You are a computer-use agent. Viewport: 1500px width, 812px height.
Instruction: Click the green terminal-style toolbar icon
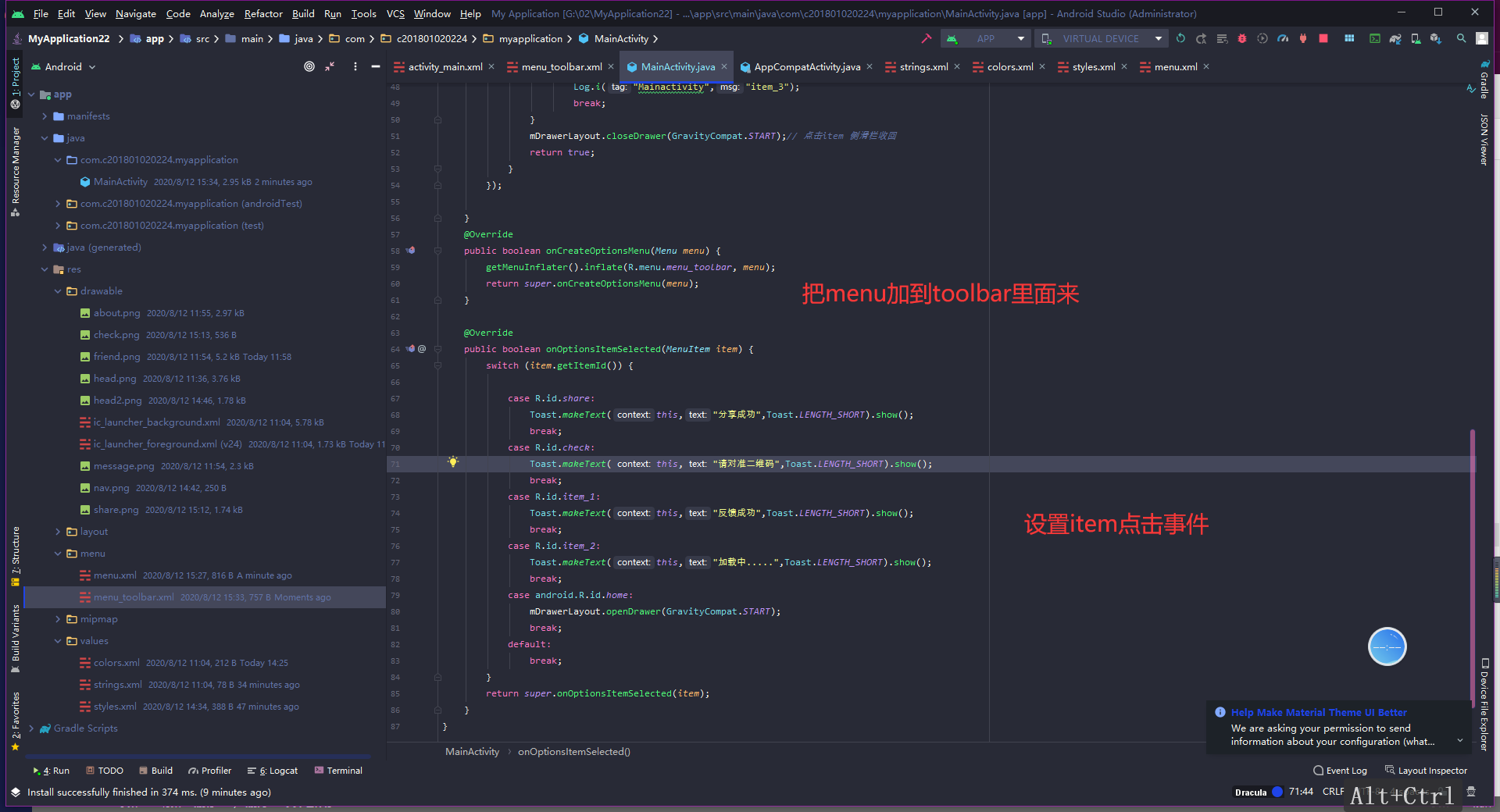pos(1375,38)
